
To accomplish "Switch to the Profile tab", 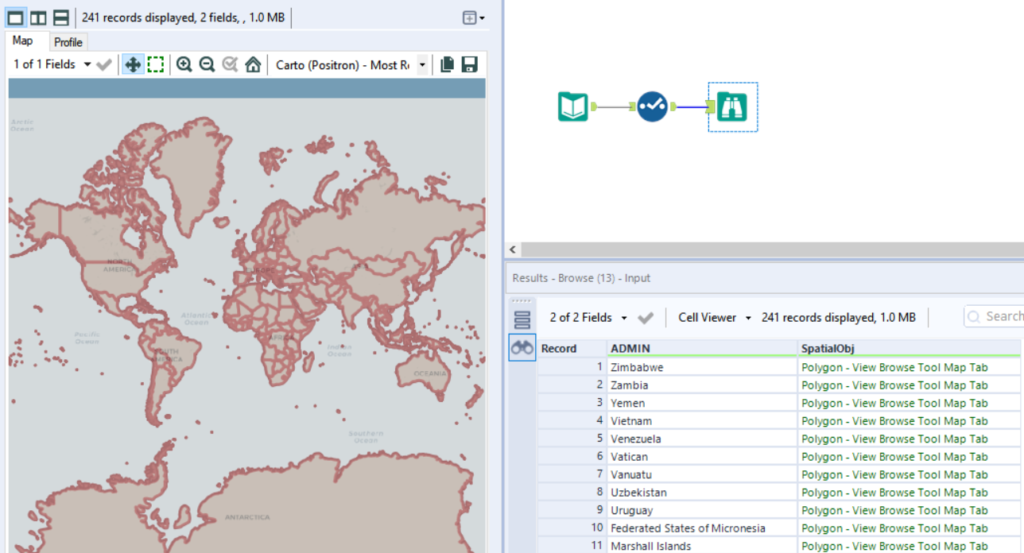I will tap(68, 42).
